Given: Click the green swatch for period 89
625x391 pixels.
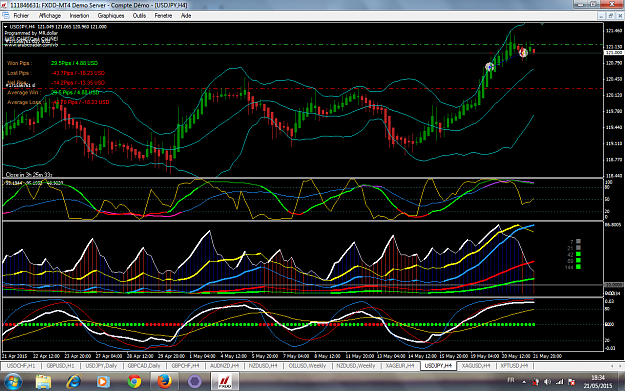Looking at the screenshot, I should [578, 260].
